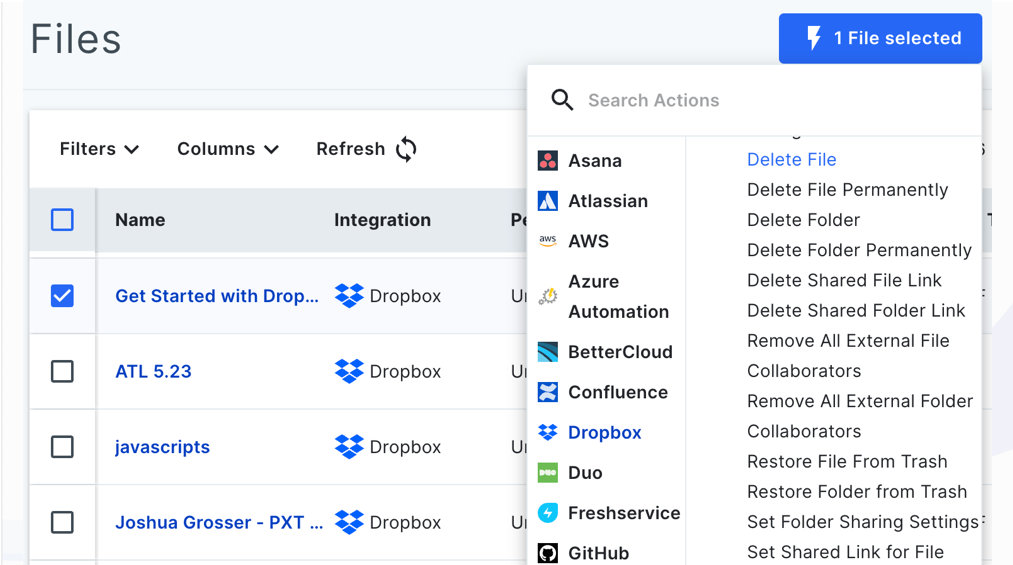The width and height of the screenshot is (1013, 565).
Task: Click the Confluence logo icon
Action: (x=548, y=392)
